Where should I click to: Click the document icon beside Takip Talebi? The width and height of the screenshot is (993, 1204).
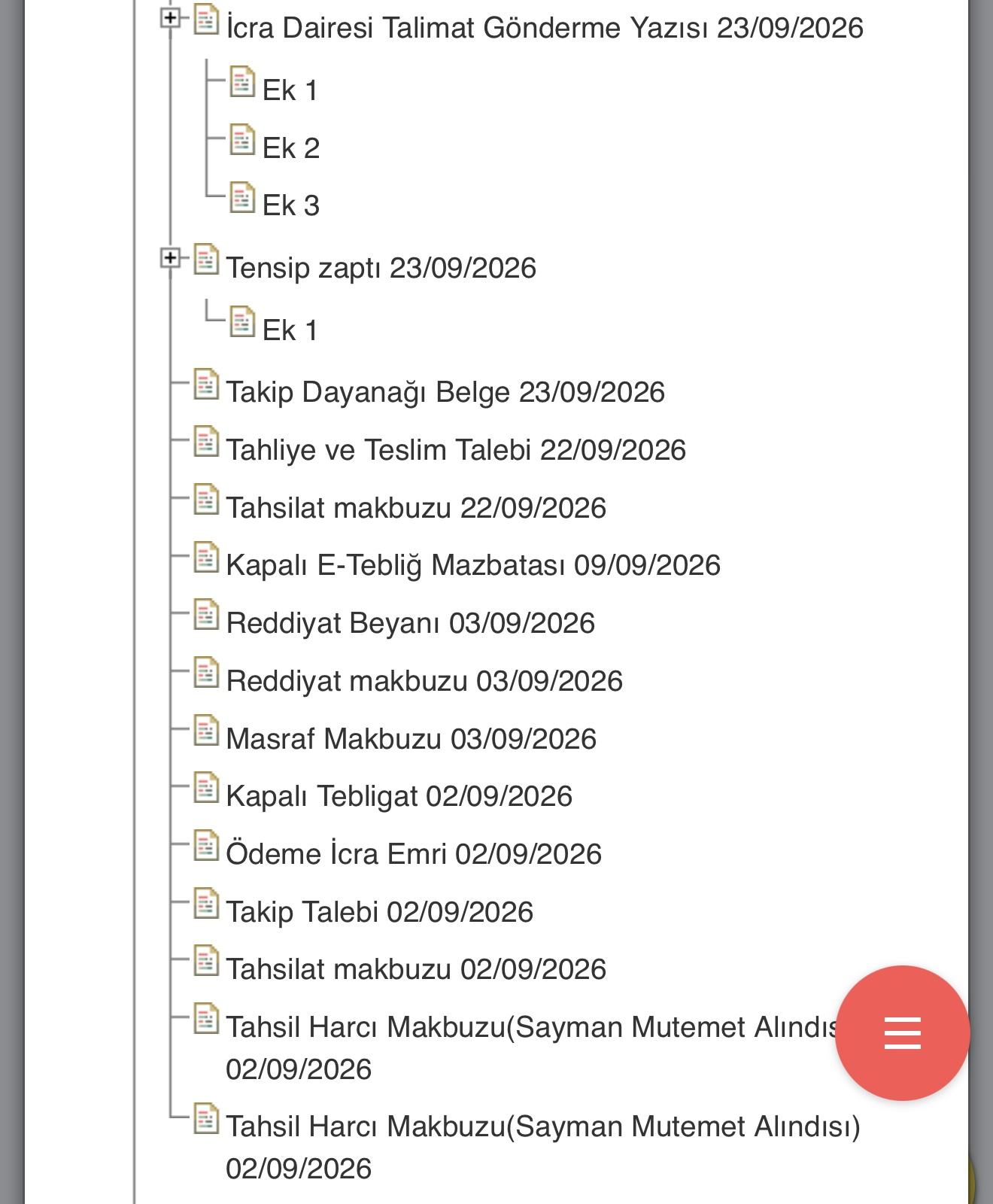(206, 904)
